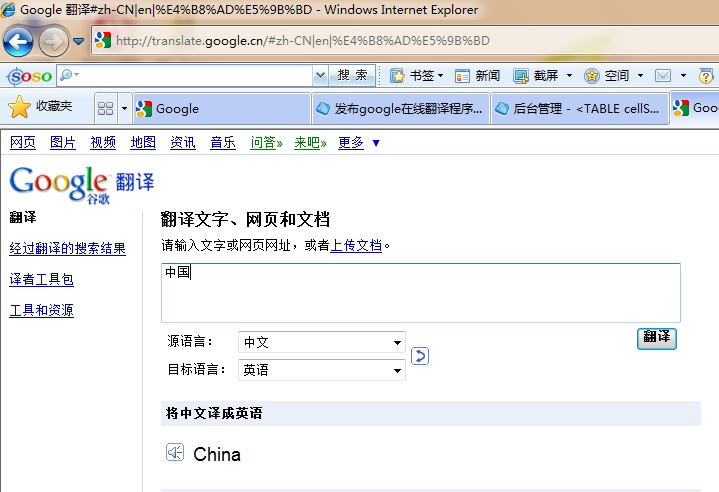The width and height of the screenshot is (719, 492).
Task: Click the Google favicon in address bar
Action: 103,41
